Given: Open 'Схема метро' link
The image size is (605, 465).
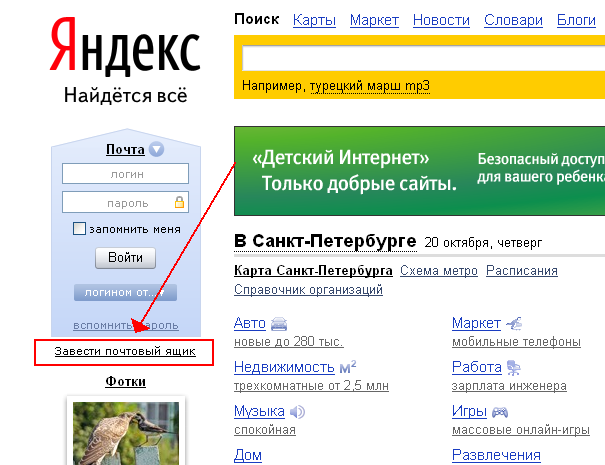Looking at the screenshot, I should point(439,271).
